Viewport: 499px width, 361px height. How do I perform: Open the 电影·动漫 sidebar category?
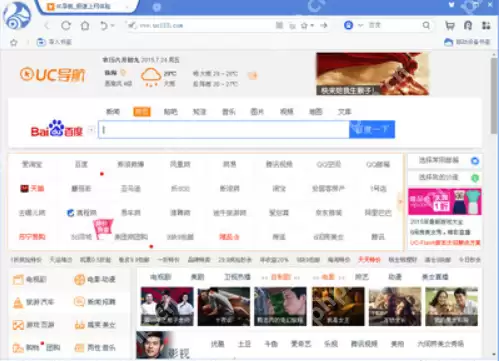(95, 279)
